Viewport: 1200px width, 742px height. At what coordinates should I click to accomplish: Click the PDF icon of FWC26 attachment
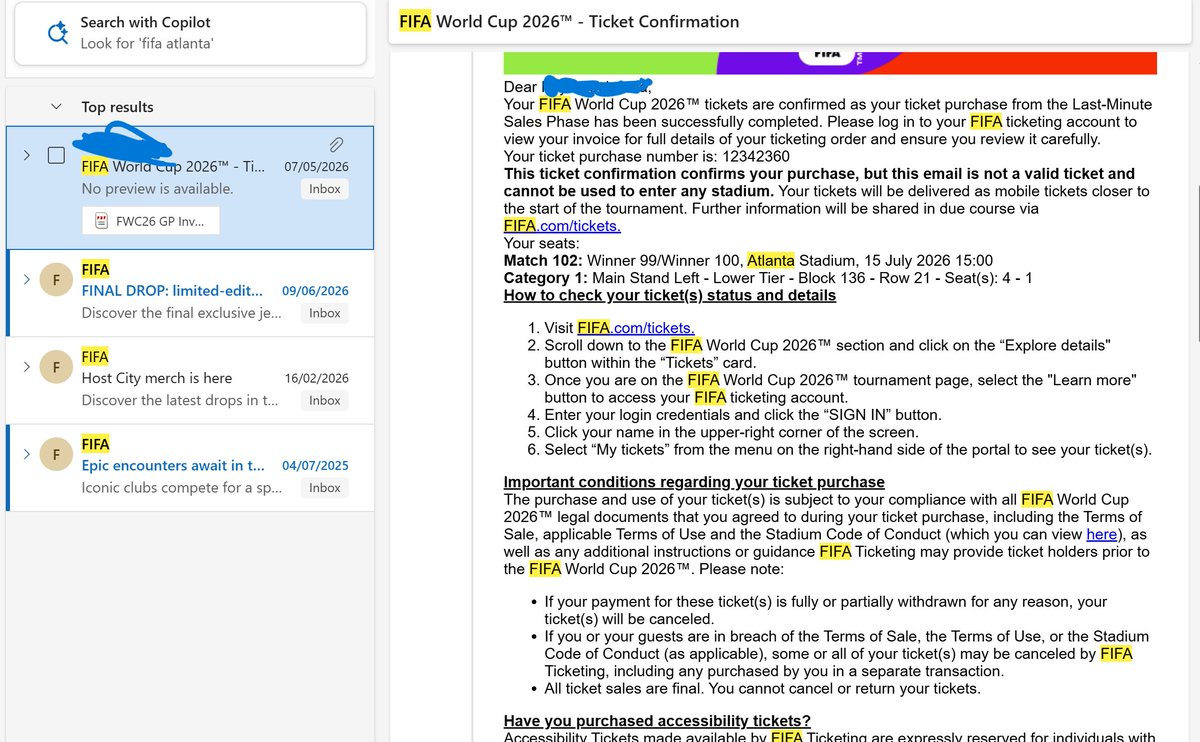pyautogui.click(x=102, y=221)
